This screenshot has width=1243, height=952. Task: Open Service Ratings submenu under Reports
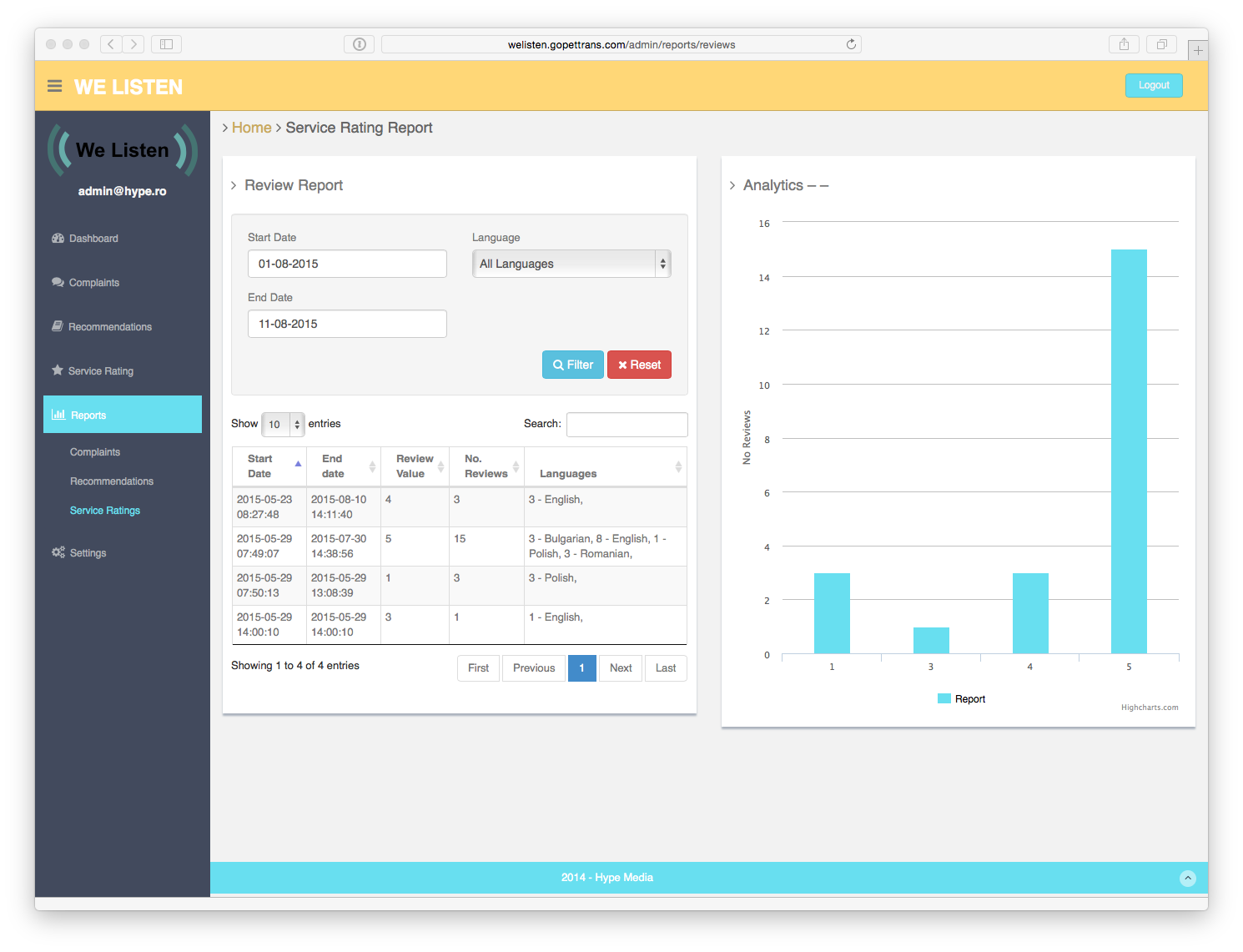point(105,511)
